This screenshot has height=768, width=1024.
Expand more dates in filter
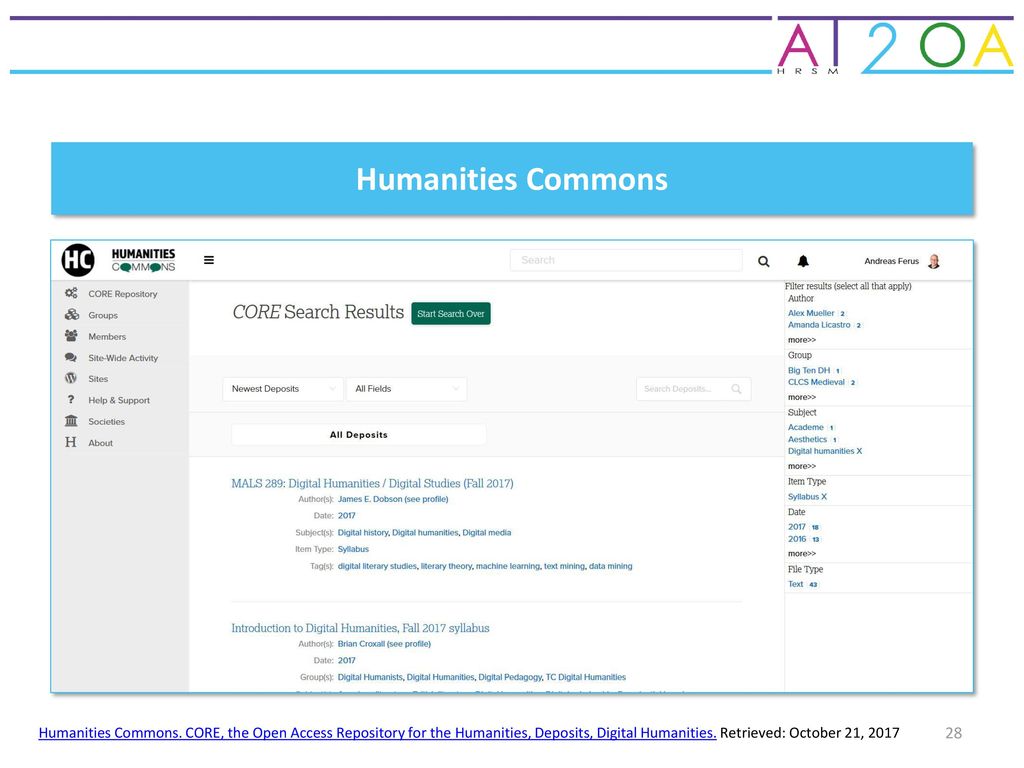pyautogui.click(x=802, y=554)
